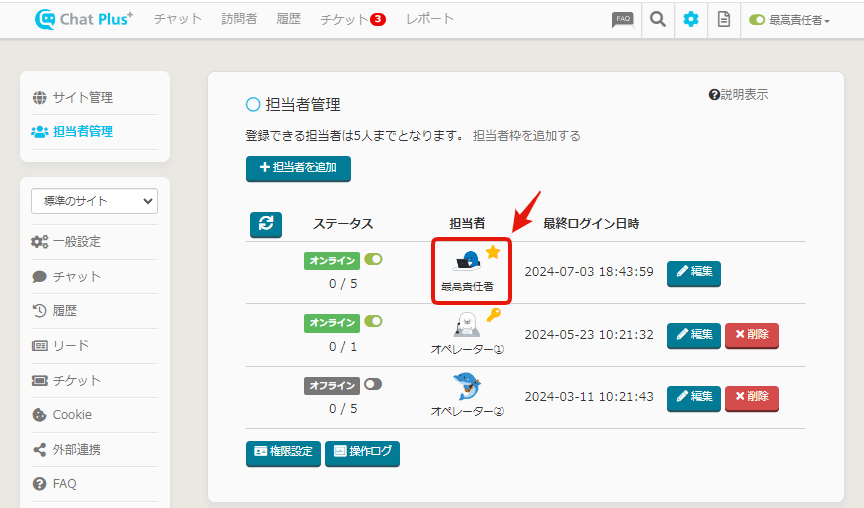This screenshot has height=508, width=864.
Task: Click the document icon in top bar
Action: (724, 19)
